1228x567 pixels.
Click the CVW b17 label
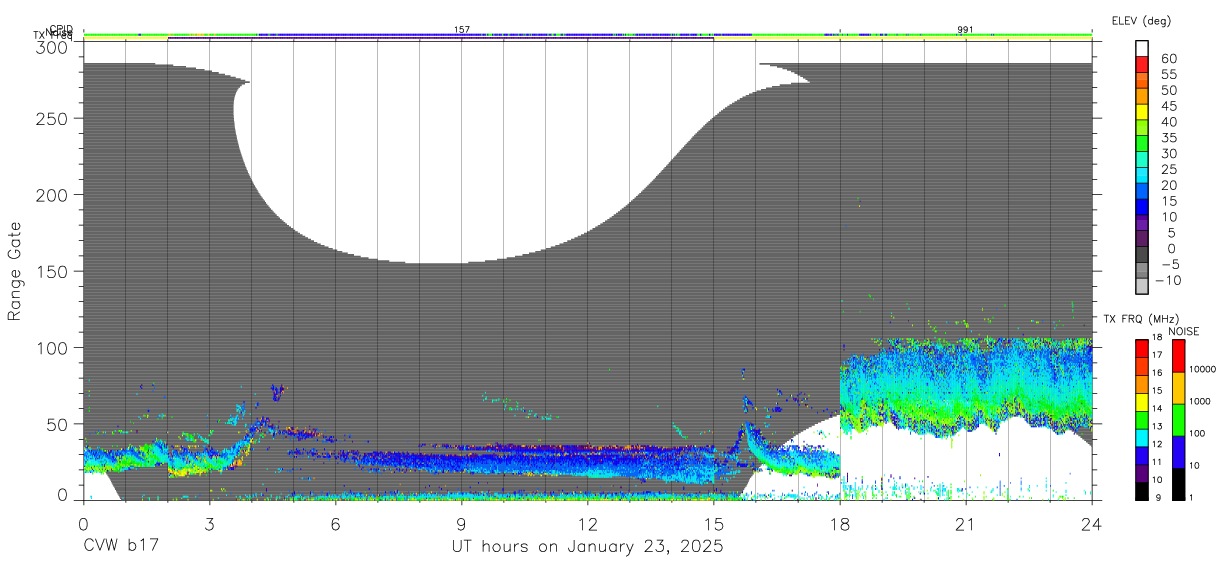(x=121, y=547)
